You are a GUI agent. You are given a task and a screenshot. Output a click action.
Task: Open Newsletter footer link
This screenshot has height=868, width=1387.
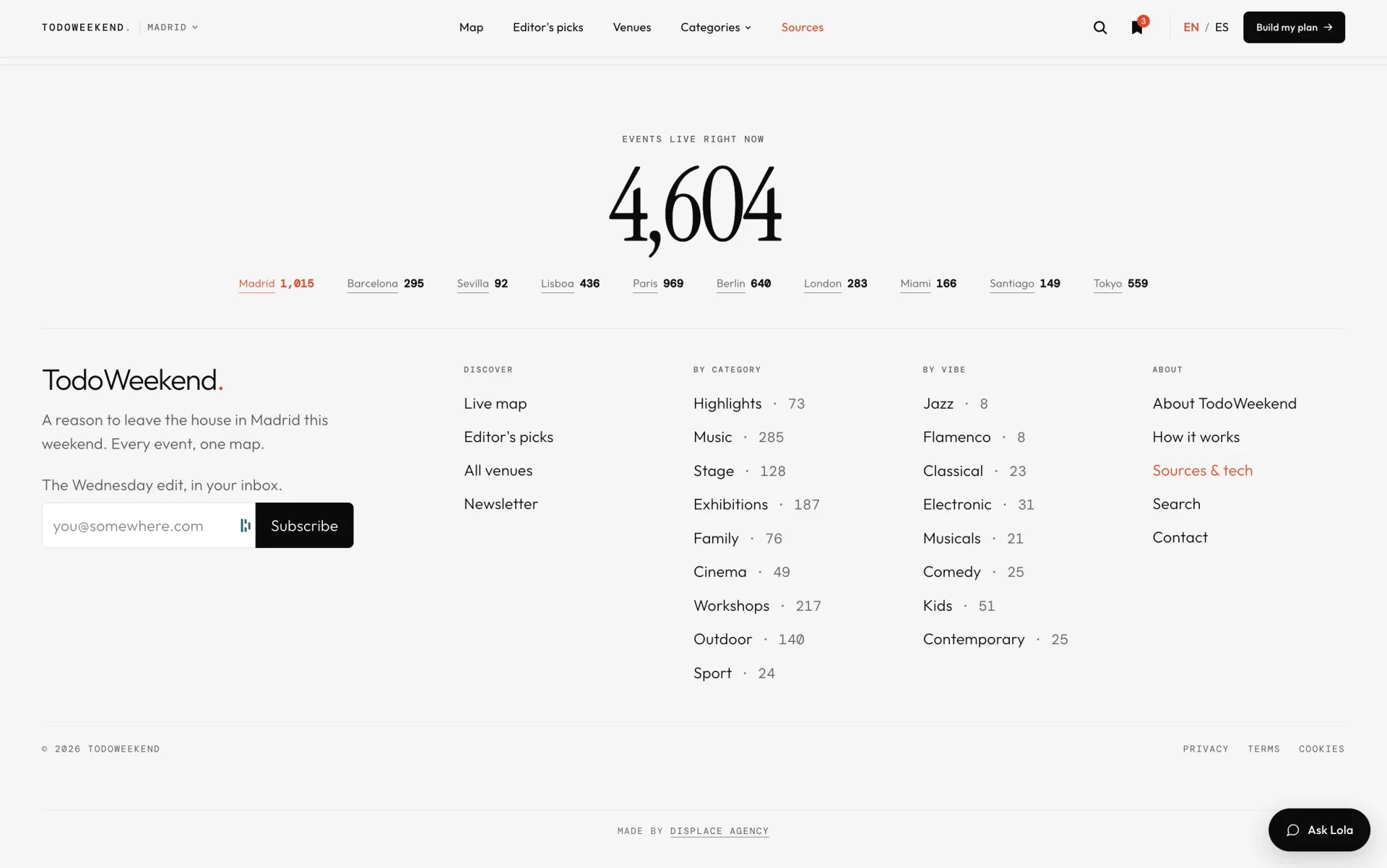[x=501, y=504]
